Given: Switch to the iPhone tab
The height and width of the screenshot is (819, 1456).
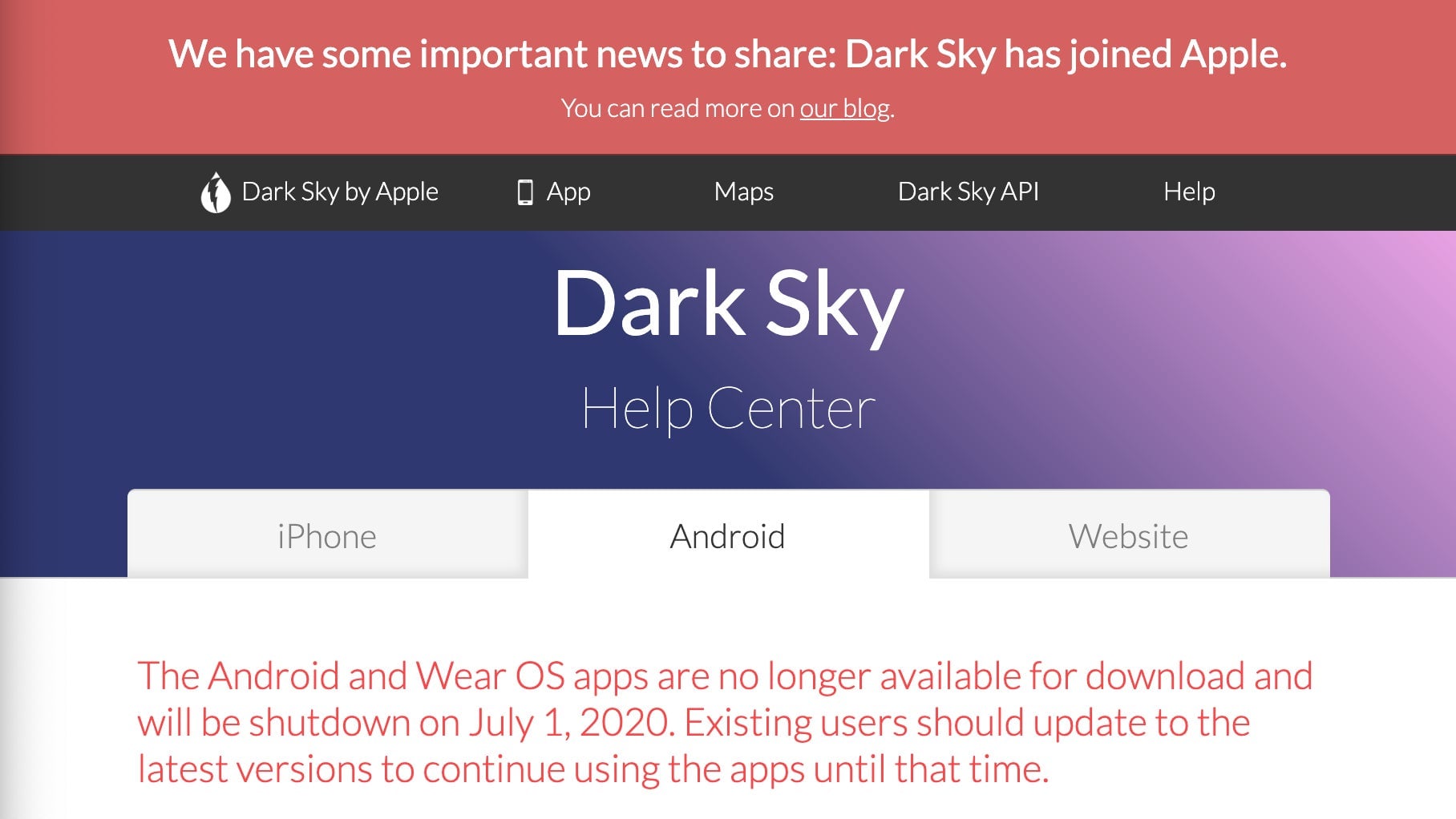Looking at the screenshot, I should pyautogui.click(x=327, y=536).
